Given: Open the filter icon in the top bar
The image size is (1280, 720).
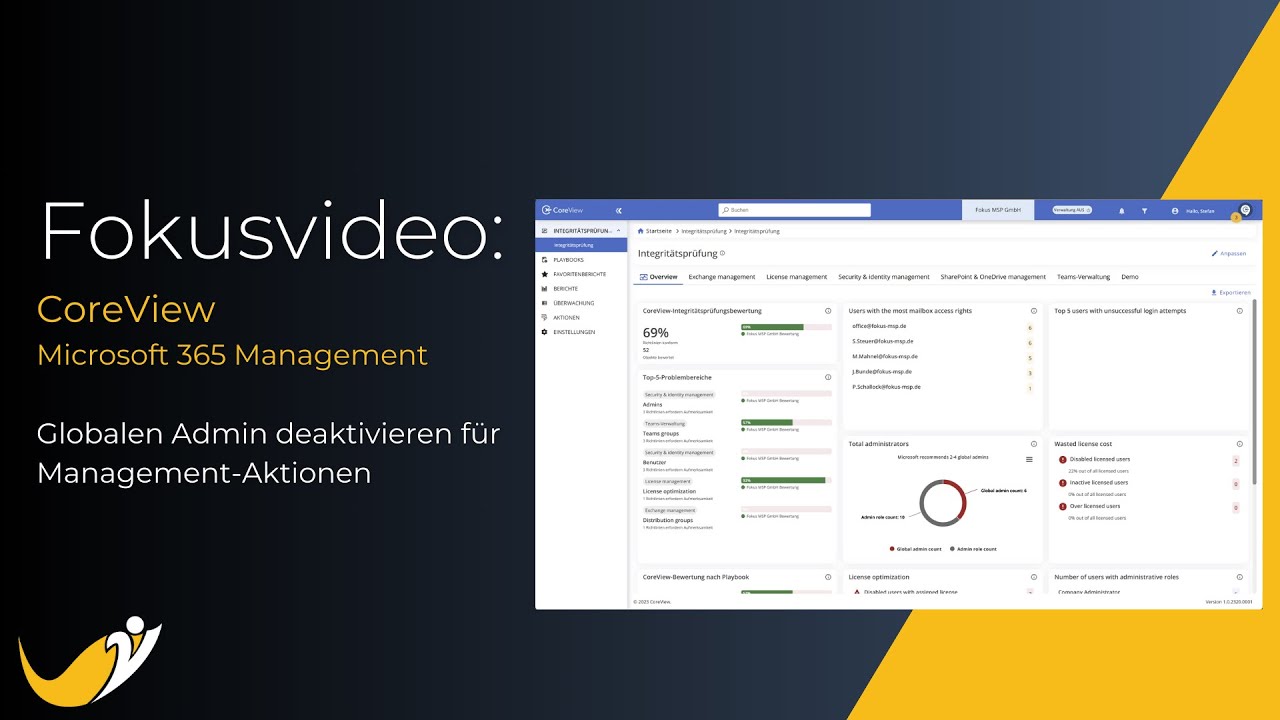Looking at the screenshot, I should (x=1144, y=211).
